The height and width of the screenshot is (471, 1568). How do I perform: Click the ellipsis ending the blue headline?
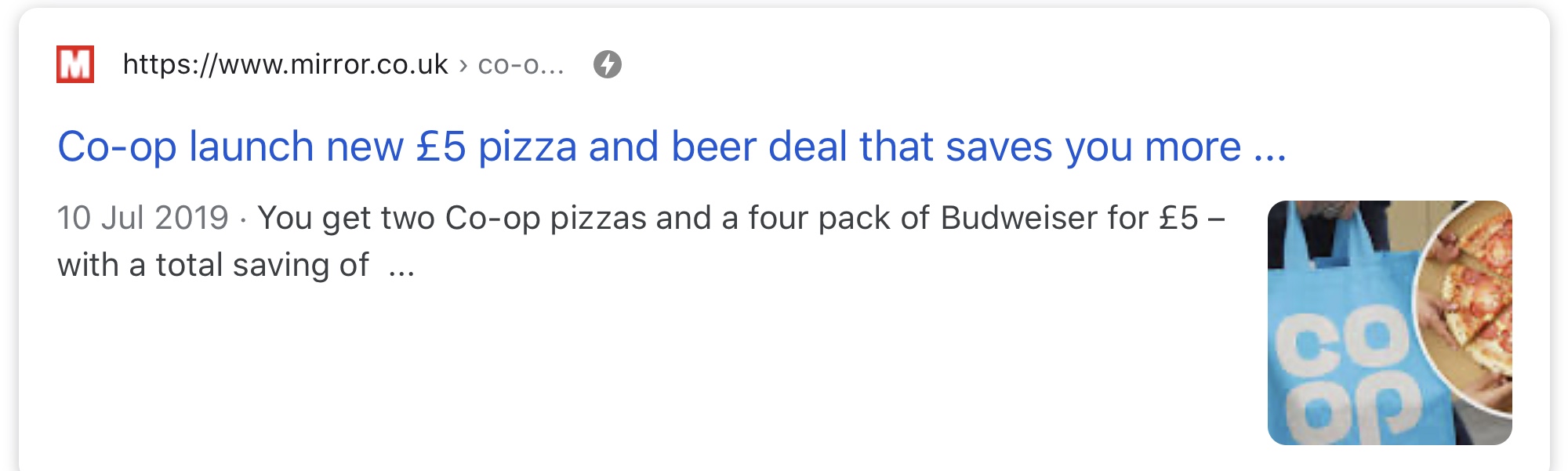click(x=1270, y=149)
